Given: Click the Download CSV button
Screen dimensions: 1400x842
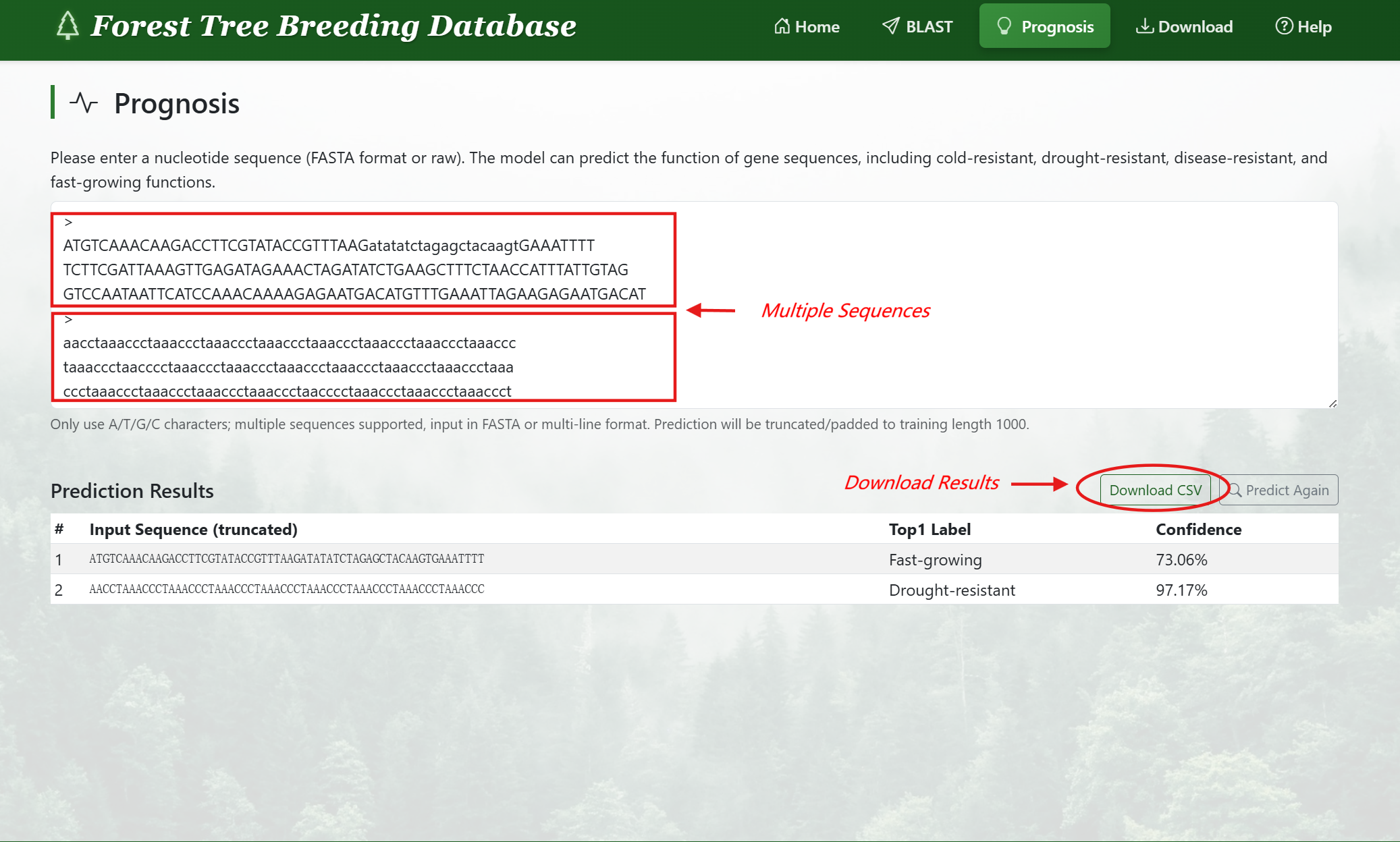Looking at the screenshot, I should tap(1155, 490).
